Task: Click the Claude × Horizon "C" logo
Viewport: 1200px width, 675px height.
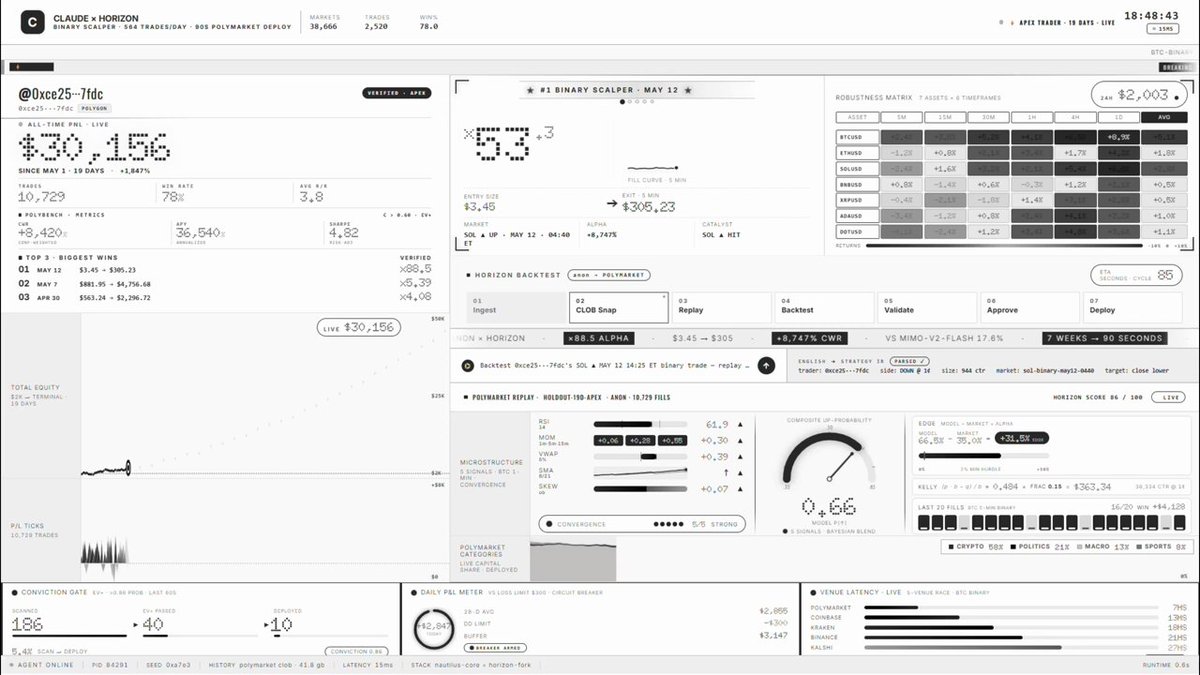Action: [33, 20]
